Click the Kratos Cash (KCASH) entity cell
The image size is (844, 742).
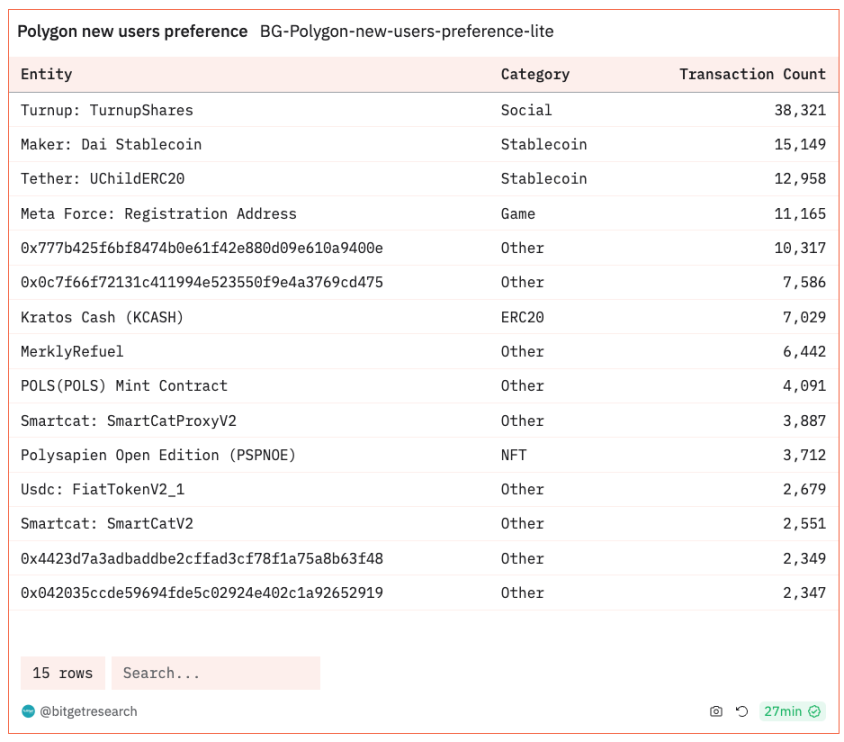pos(102,317)
